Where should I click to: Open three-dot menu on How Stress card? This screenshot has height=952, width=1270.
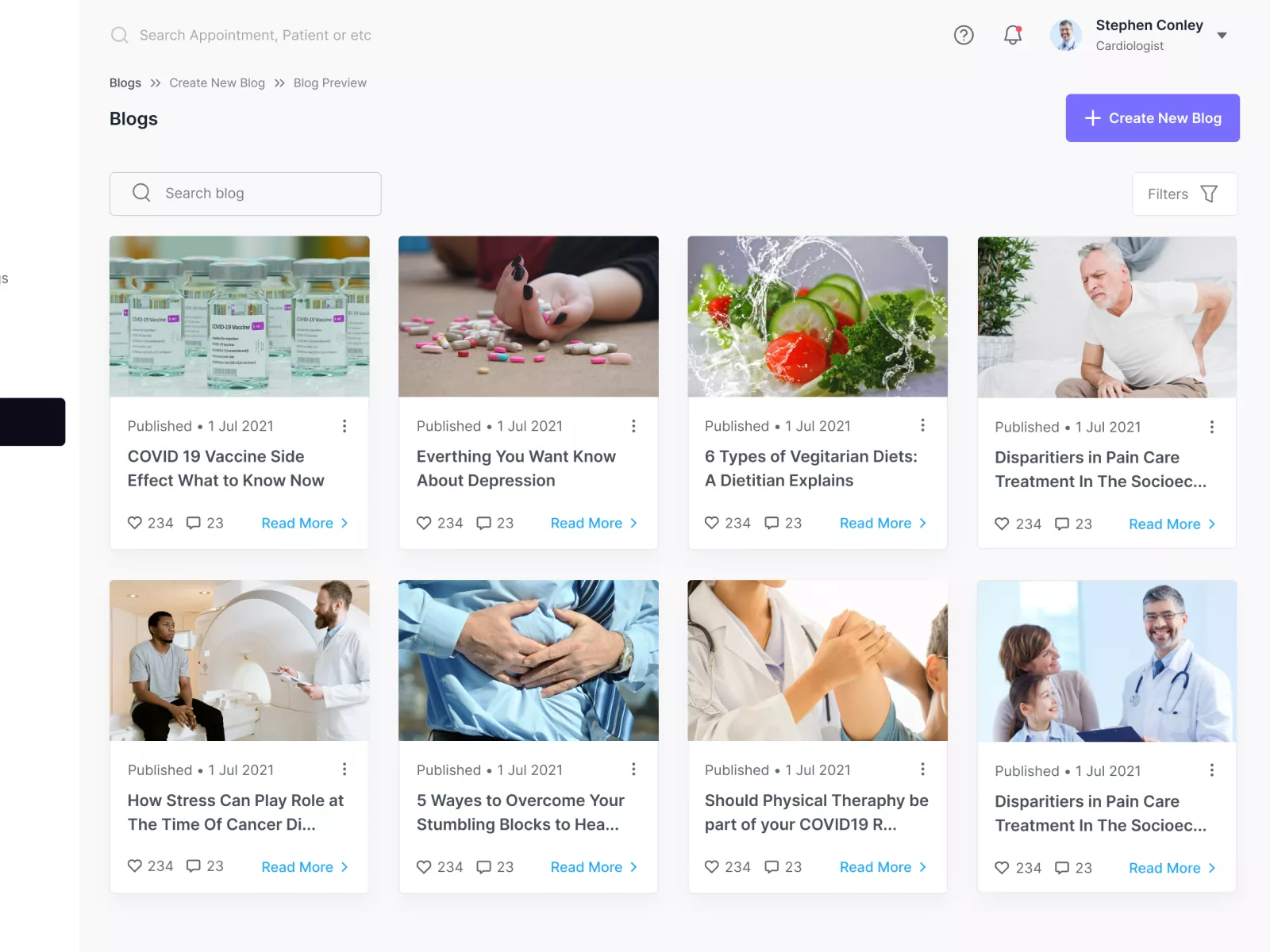pyautogui.click(x=344, y=769)
